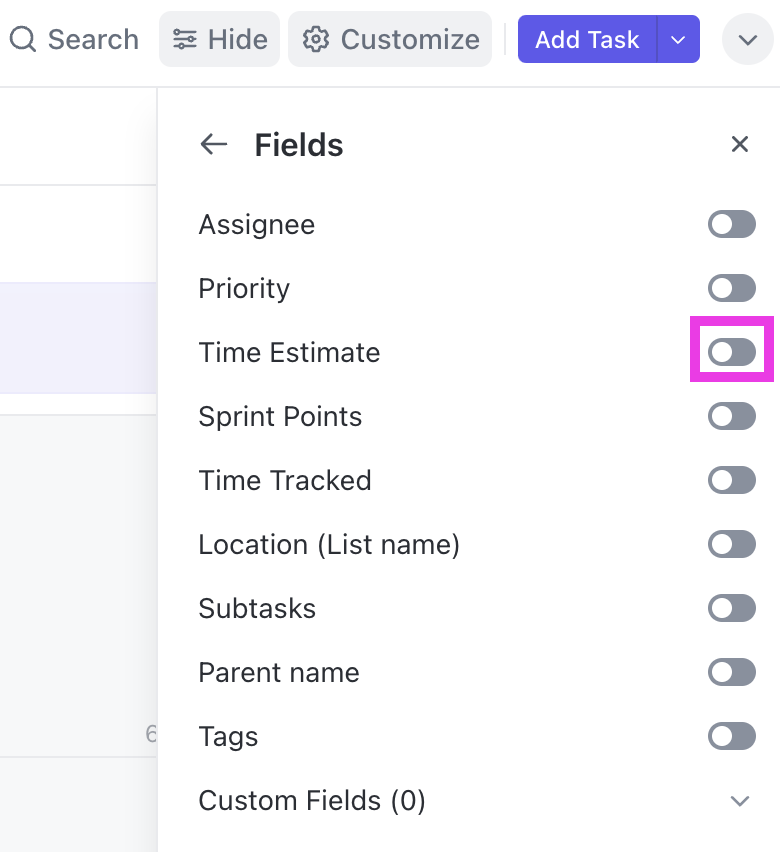This screenshot has height=852, width=780.
Task: Click the Hide sliders icon button
Action: 185,40
